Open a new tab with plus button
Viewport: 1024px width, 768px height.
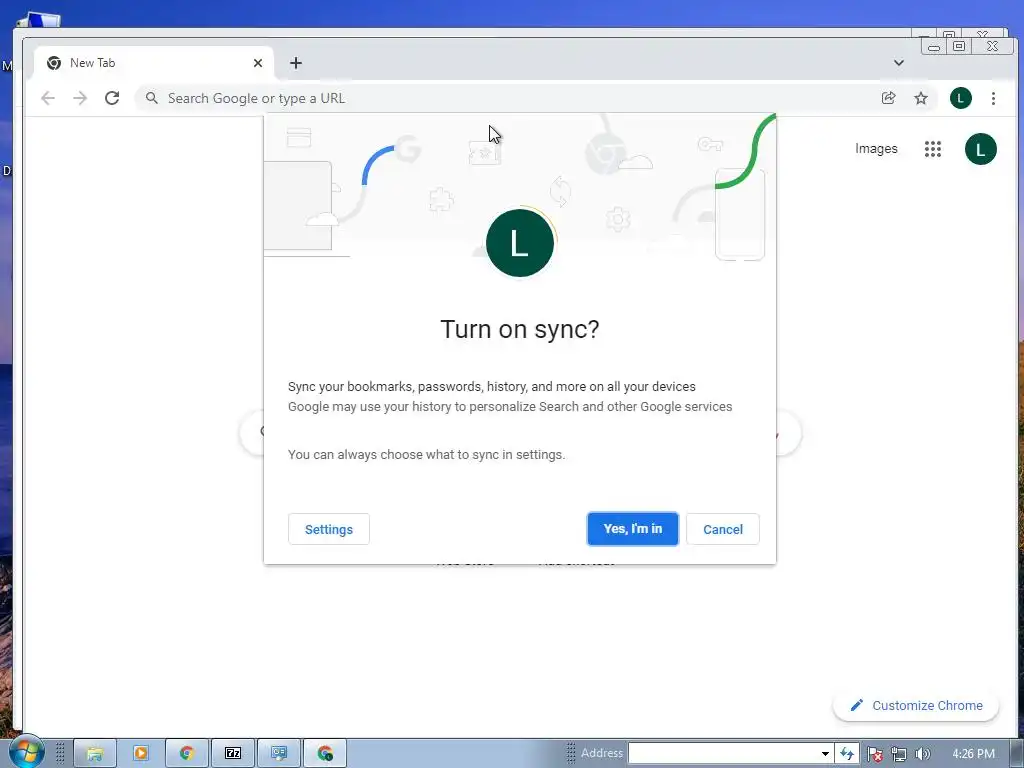tap(296, 63)
